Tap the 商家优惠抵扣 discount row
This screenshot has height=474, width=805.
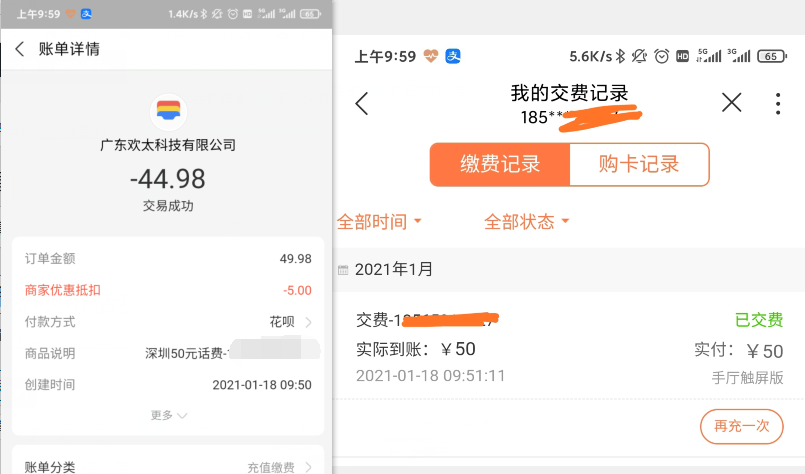click(x=168, y=291)
